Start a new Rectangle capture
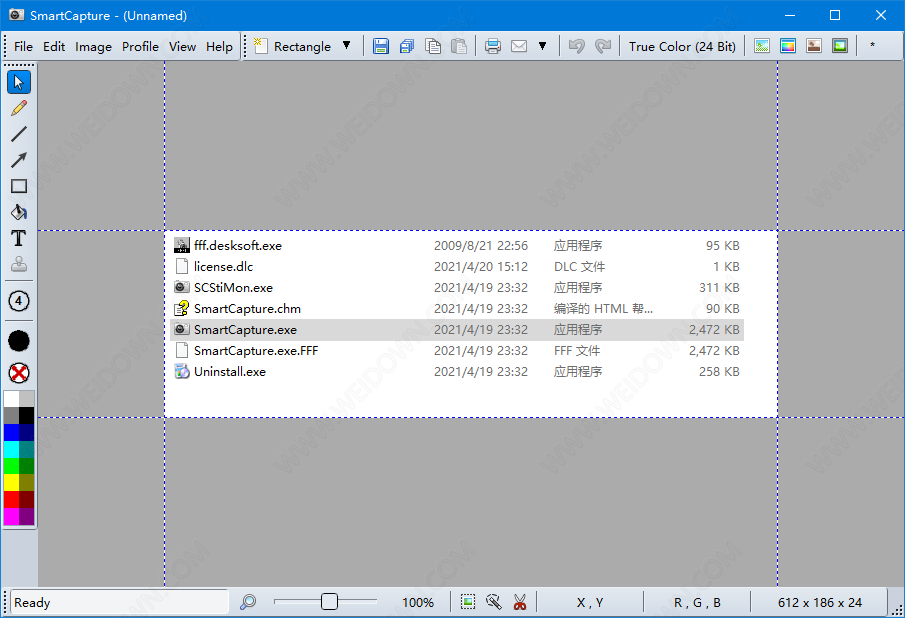Viewport: 905px width, 618px height. point(293,46)
